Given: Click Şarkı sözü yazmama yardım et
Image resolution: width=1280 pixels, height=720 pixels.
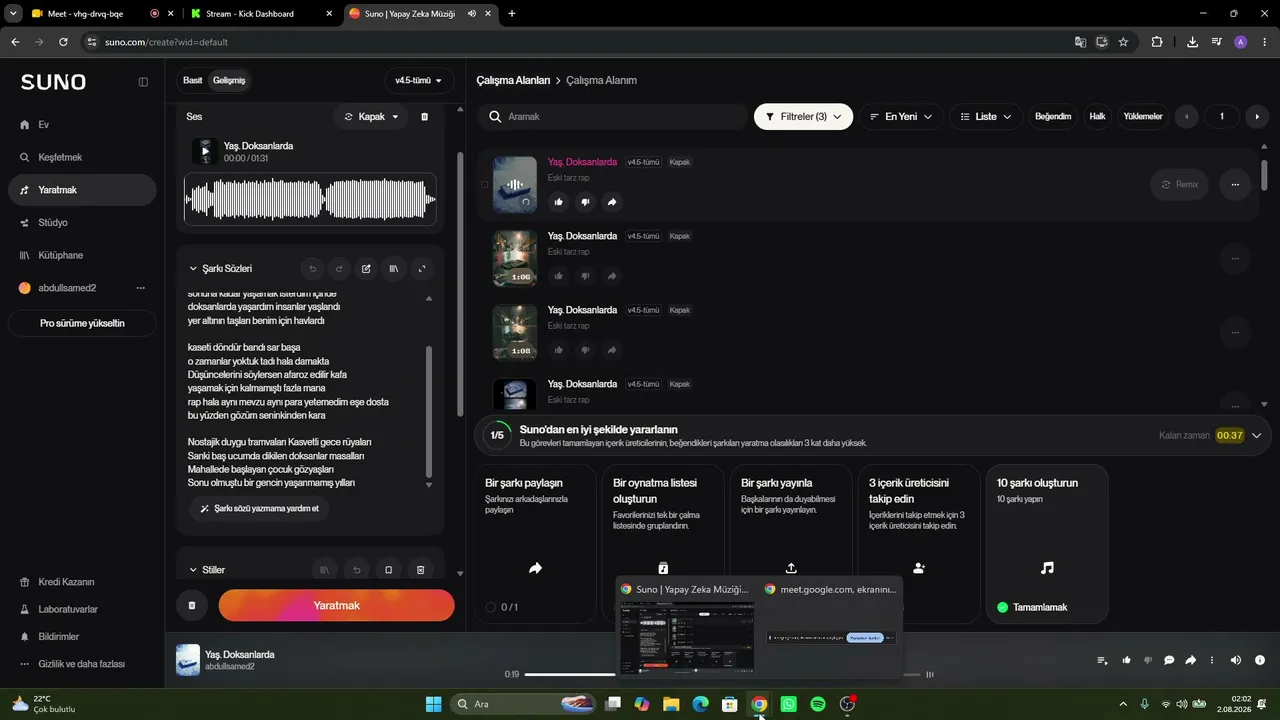Looking at the screenshot, I should 259,508.
